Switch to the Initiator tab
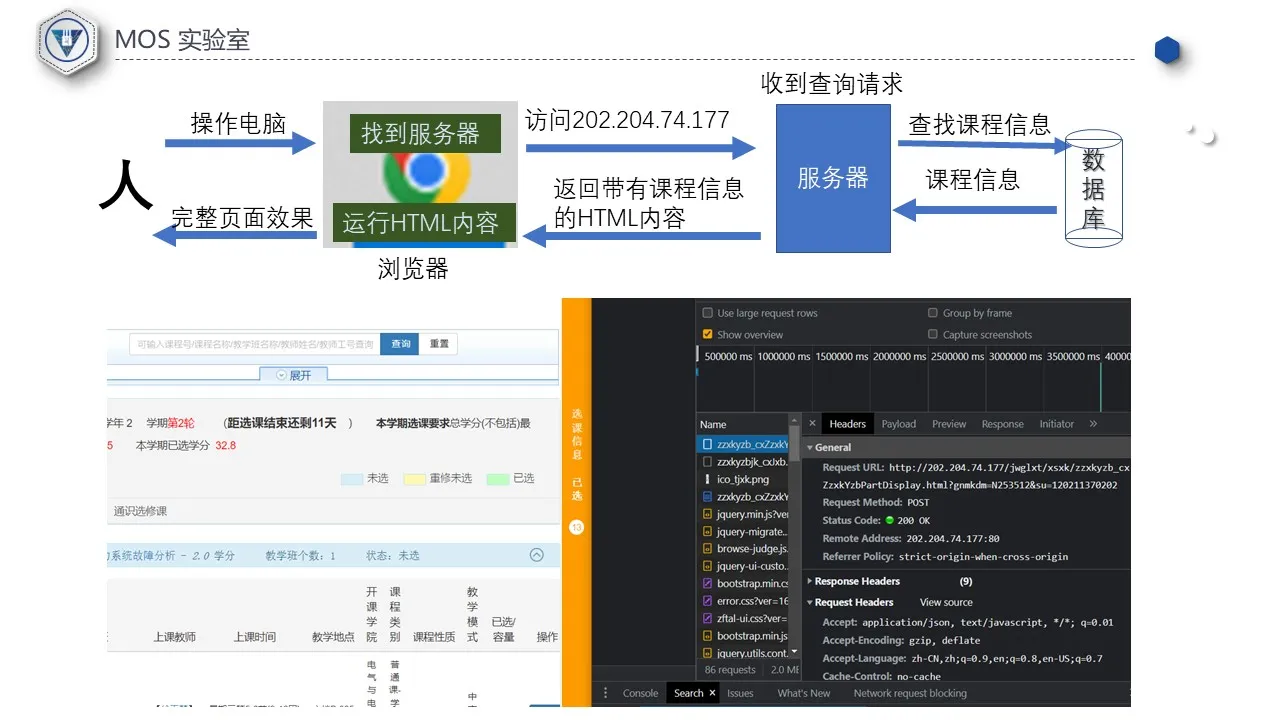 tap(1056, 424)
